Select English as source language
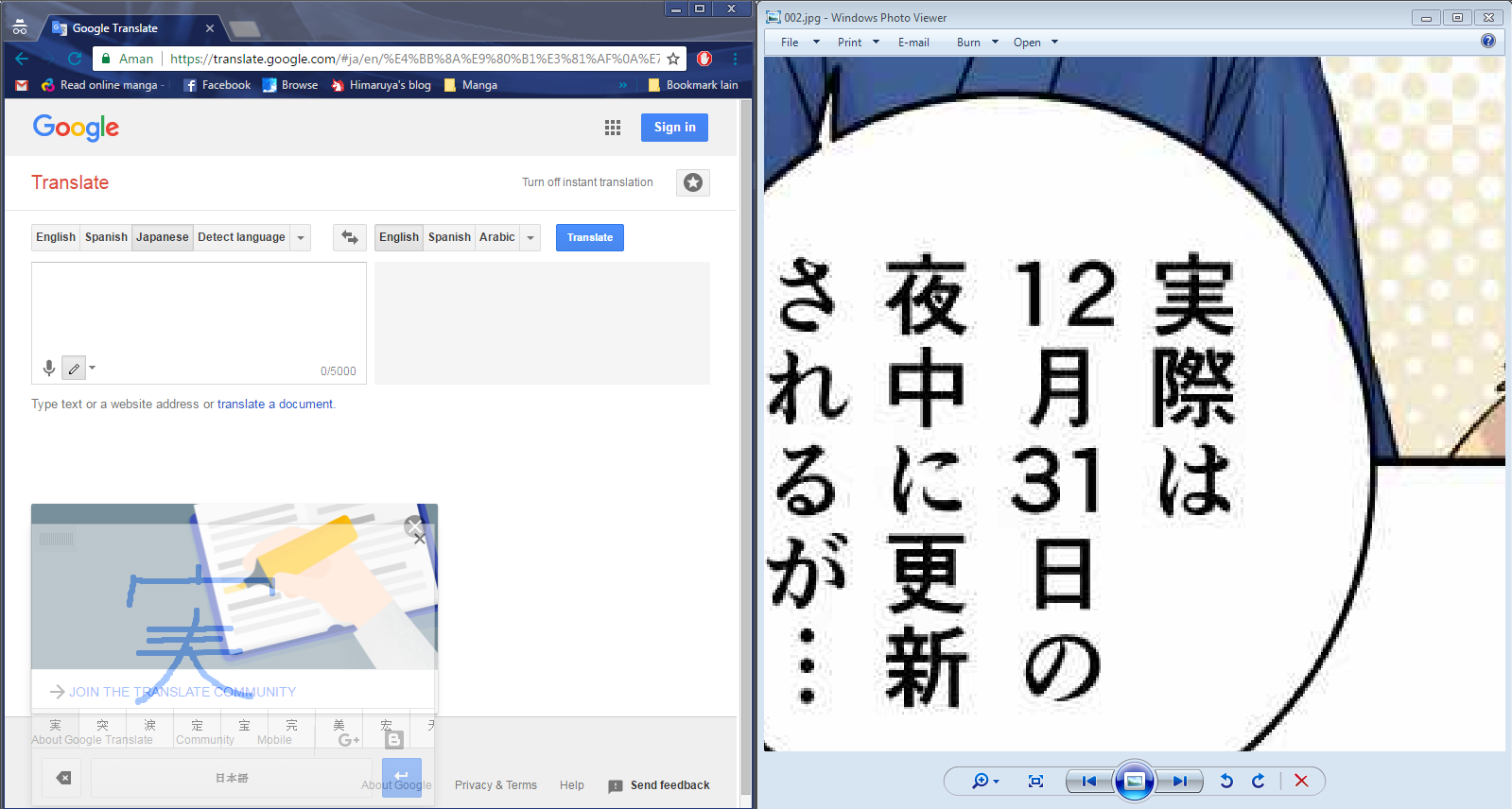The height and width of the screenshot is (809, 1512). click(x=56, y=237)
